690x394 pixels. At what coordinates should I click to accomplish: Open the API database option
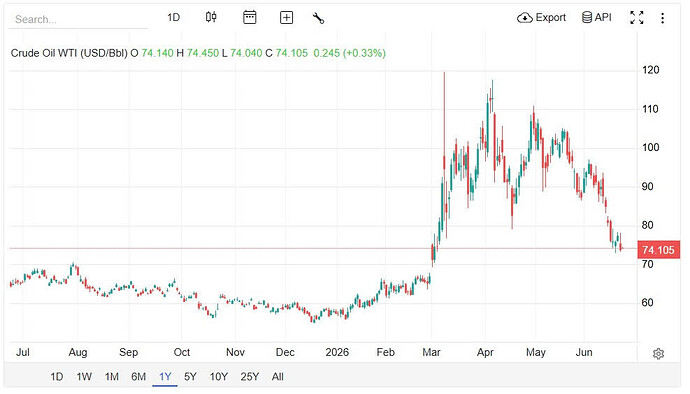pos(597,17)
